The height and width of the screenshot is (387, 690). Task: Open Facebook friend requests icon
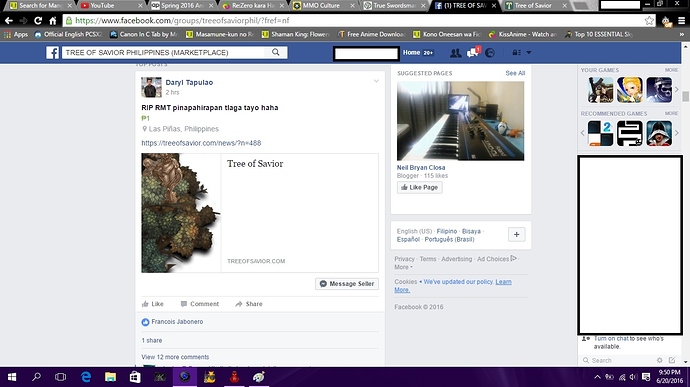pyautogui.click(x=455, y=53)
